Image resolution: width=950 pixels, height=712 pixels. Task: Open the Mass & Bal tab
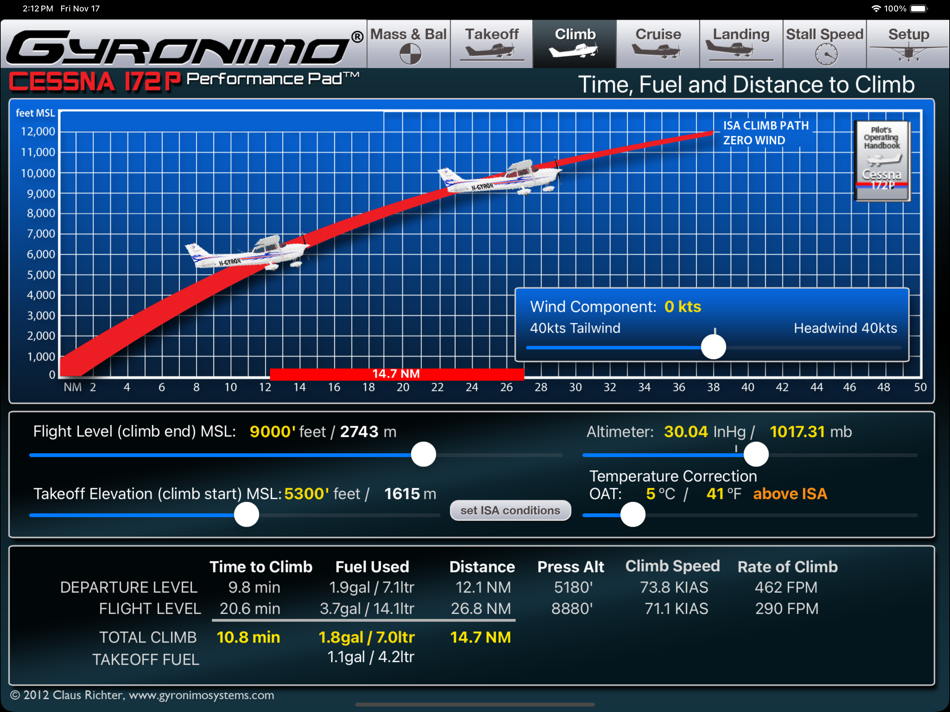(x=409, y=44)
